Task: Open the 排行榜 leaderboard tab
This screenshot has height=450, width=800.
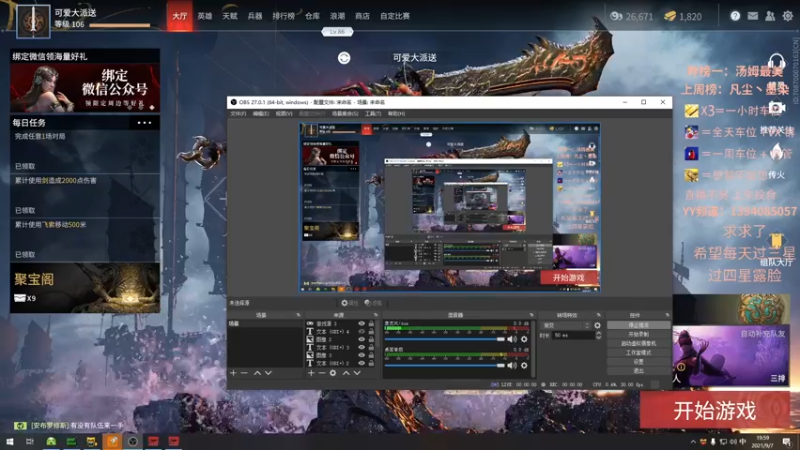Action: coord(284,16)
